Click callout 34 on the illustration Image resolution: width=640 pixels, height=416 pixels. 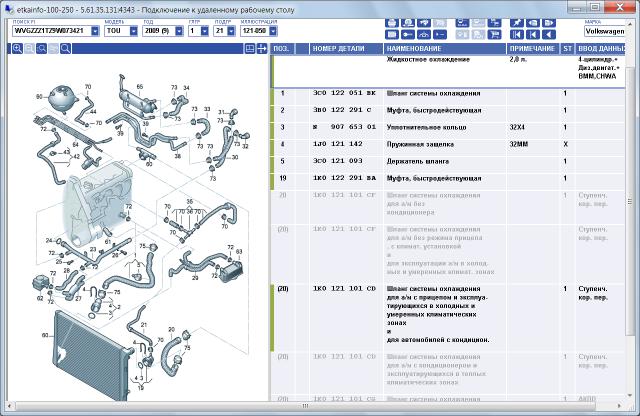(186, 88)
